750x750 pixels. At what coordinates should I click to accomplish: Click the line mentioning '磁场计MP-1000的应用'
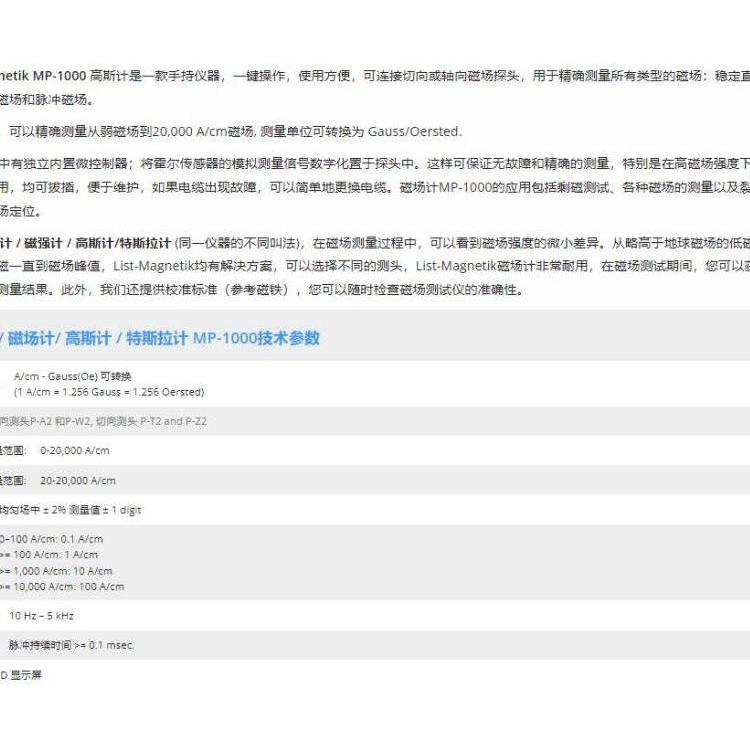click(375, 187)
